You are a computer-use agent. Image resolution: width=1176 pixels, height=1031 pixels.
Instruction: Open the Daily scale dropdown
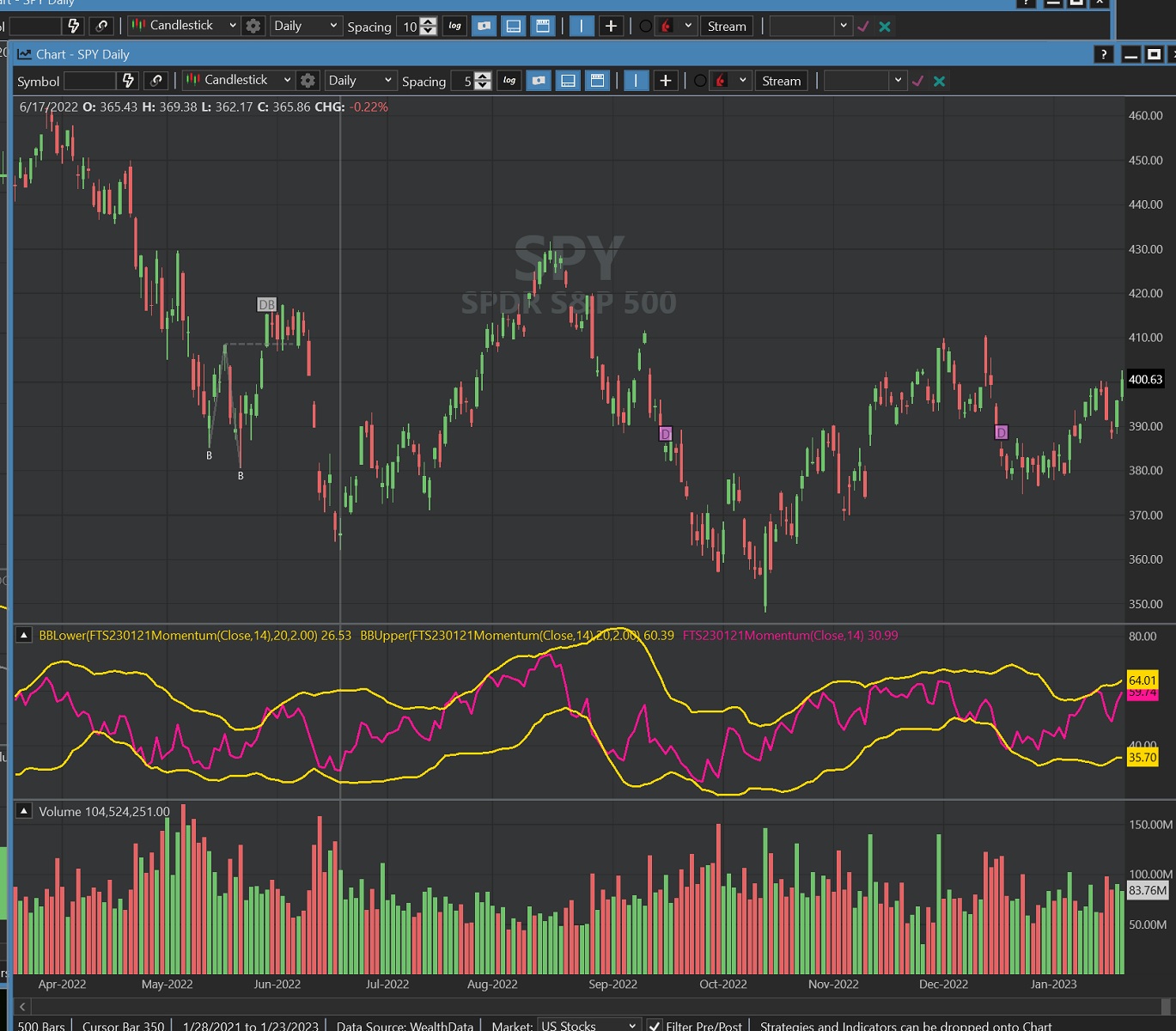359,80
